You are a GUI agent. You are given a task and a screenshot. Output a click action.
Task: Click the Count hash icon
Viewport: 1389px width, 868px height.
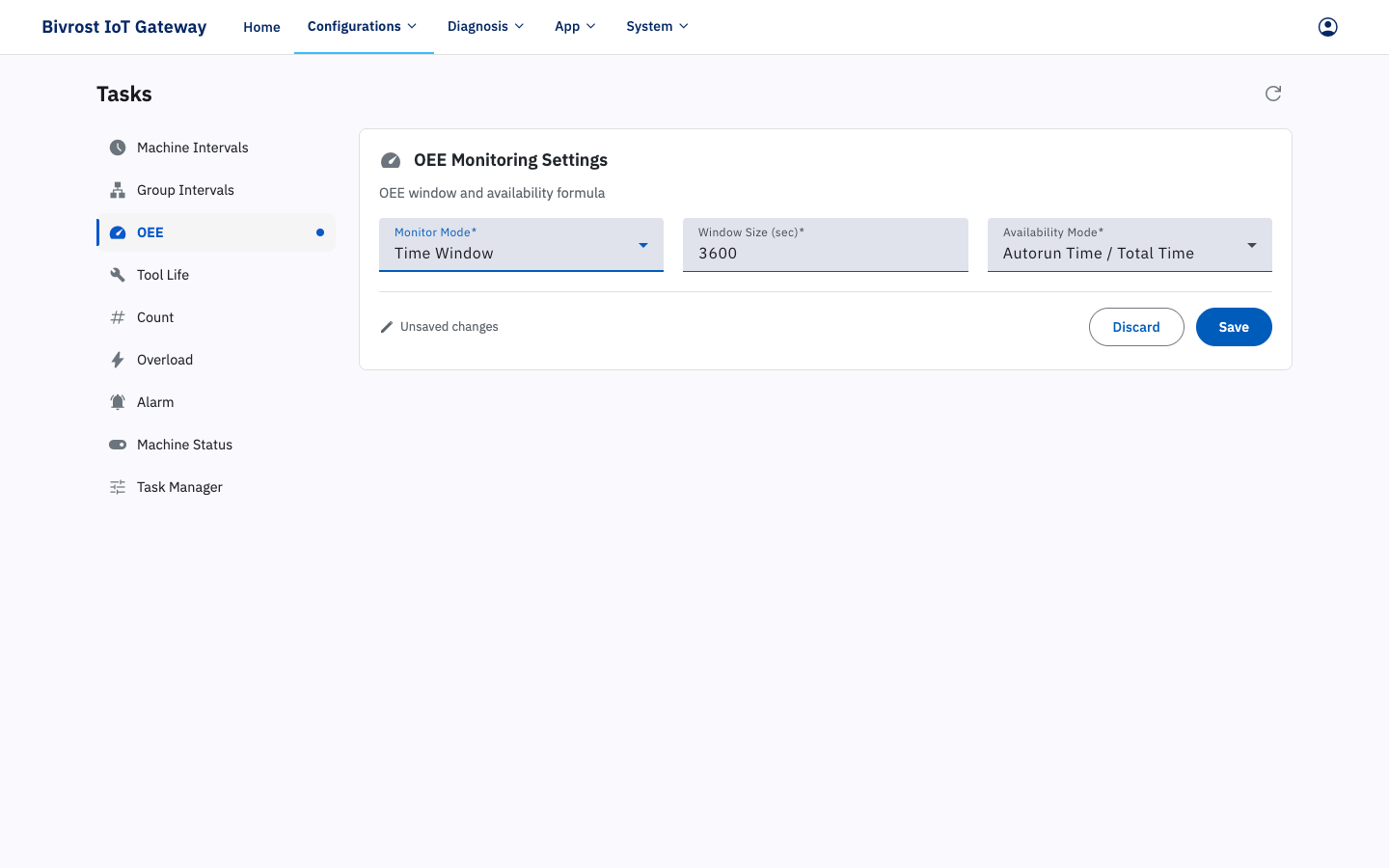118,317
